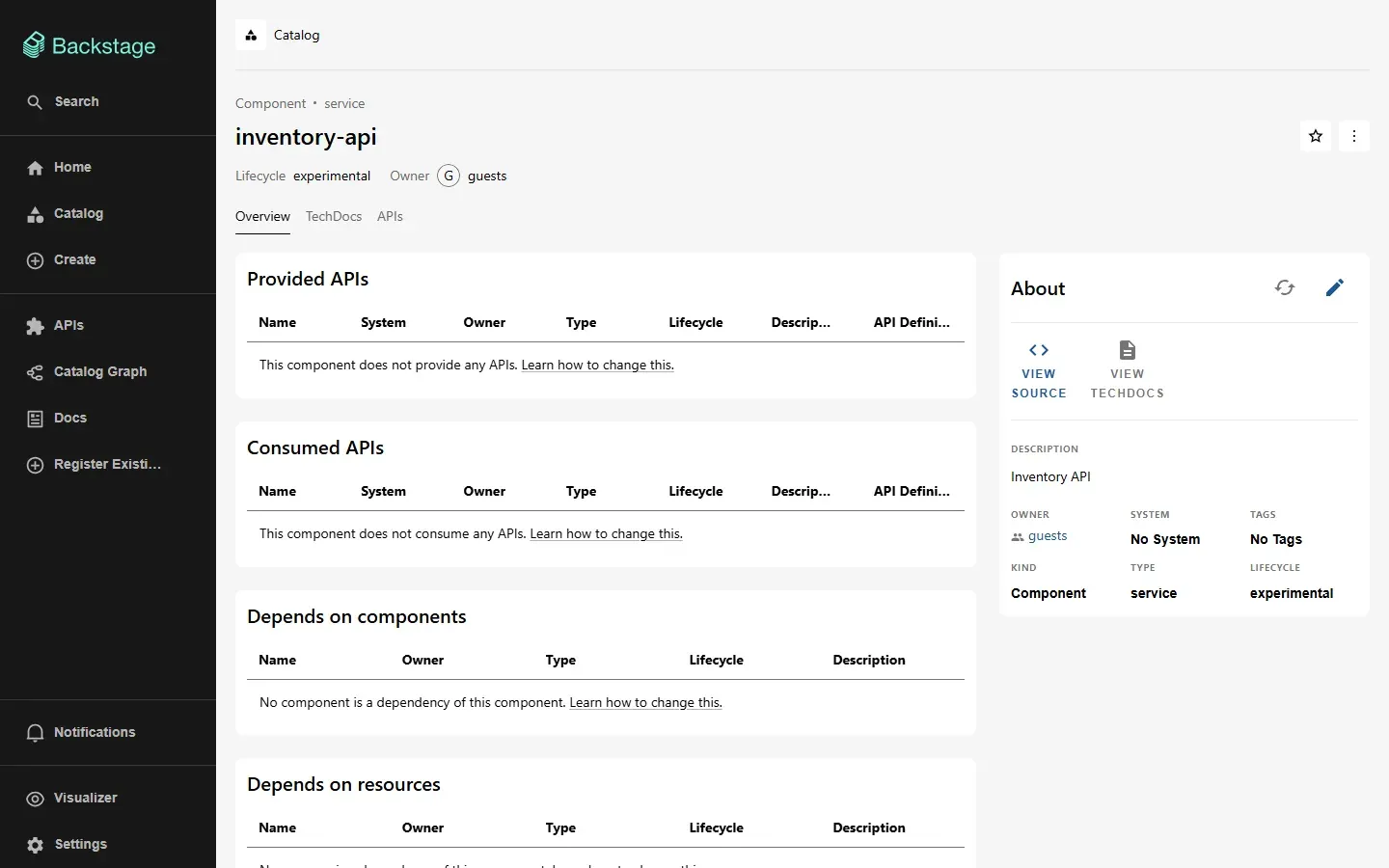Switch to the APIs tab
1389x868 pixels.
point(390,216)
